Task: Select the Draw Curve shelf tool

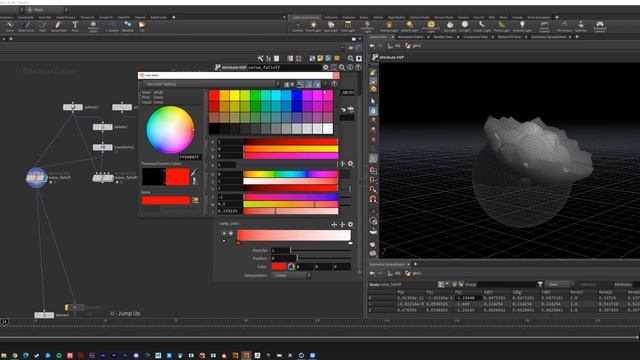Action: click(26, 27)
